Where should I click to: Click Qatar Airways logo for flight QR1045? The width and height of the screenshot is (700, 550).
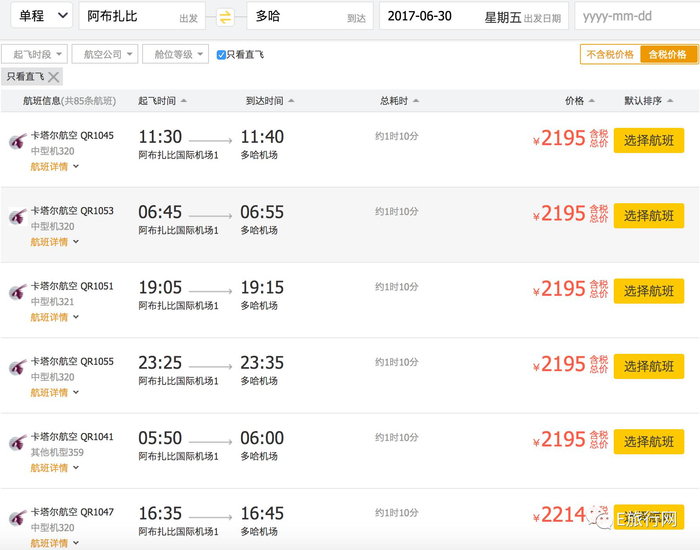[17, 141]
